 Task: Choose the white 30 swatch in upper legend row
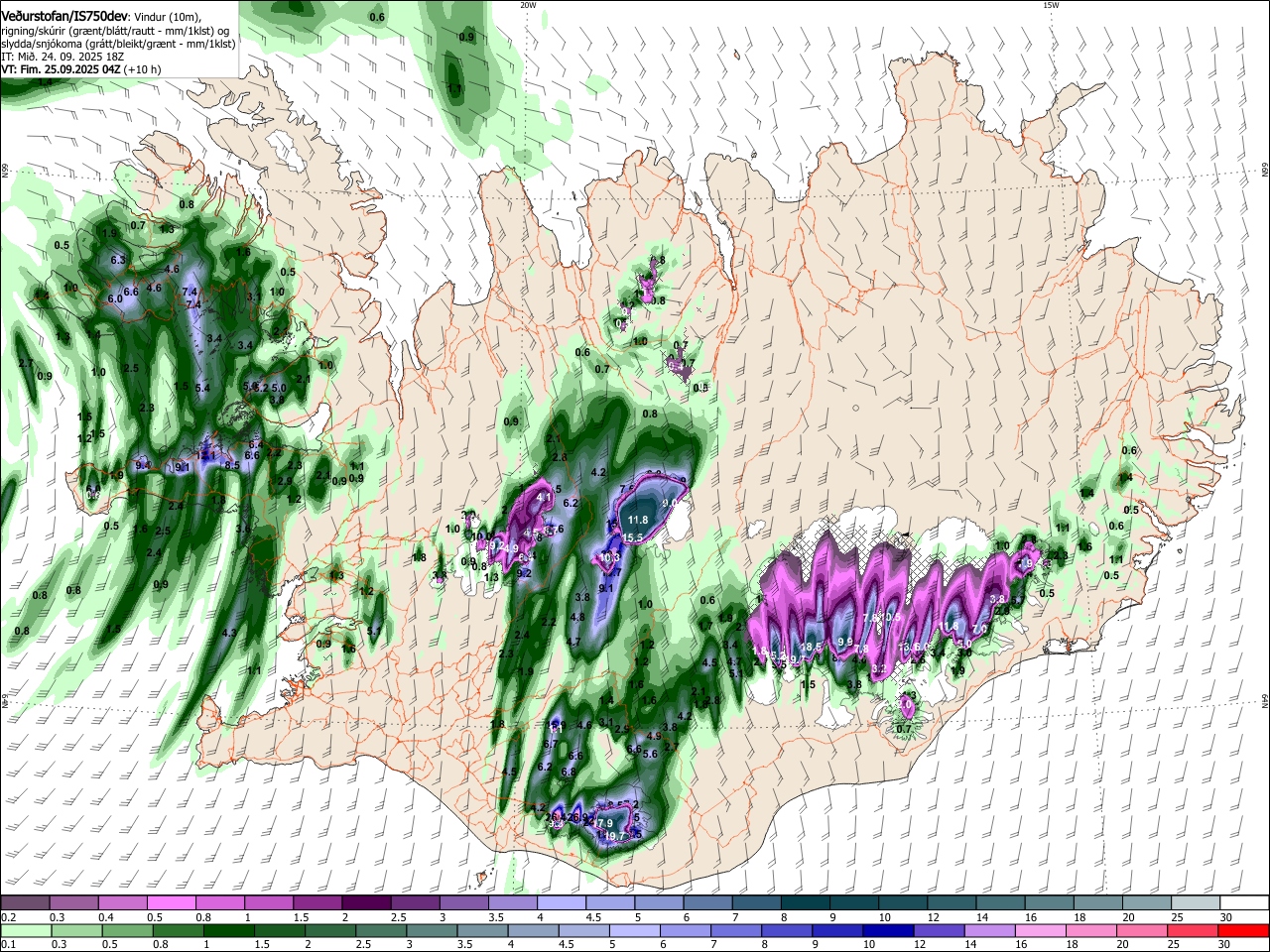[1244, 903]
